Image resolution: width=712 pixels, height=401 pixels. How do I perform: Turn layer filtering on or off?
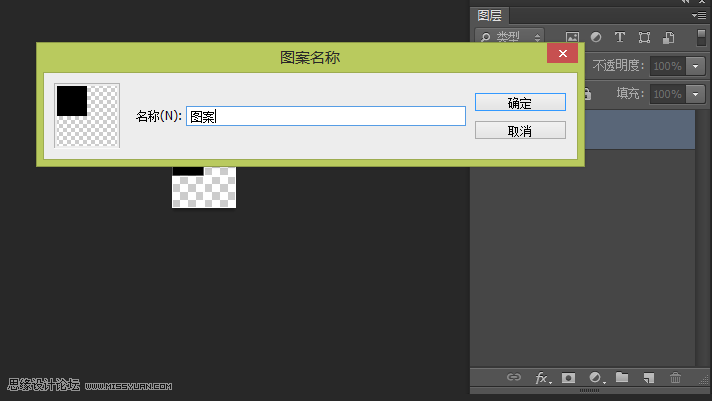[x=701, y=36]
